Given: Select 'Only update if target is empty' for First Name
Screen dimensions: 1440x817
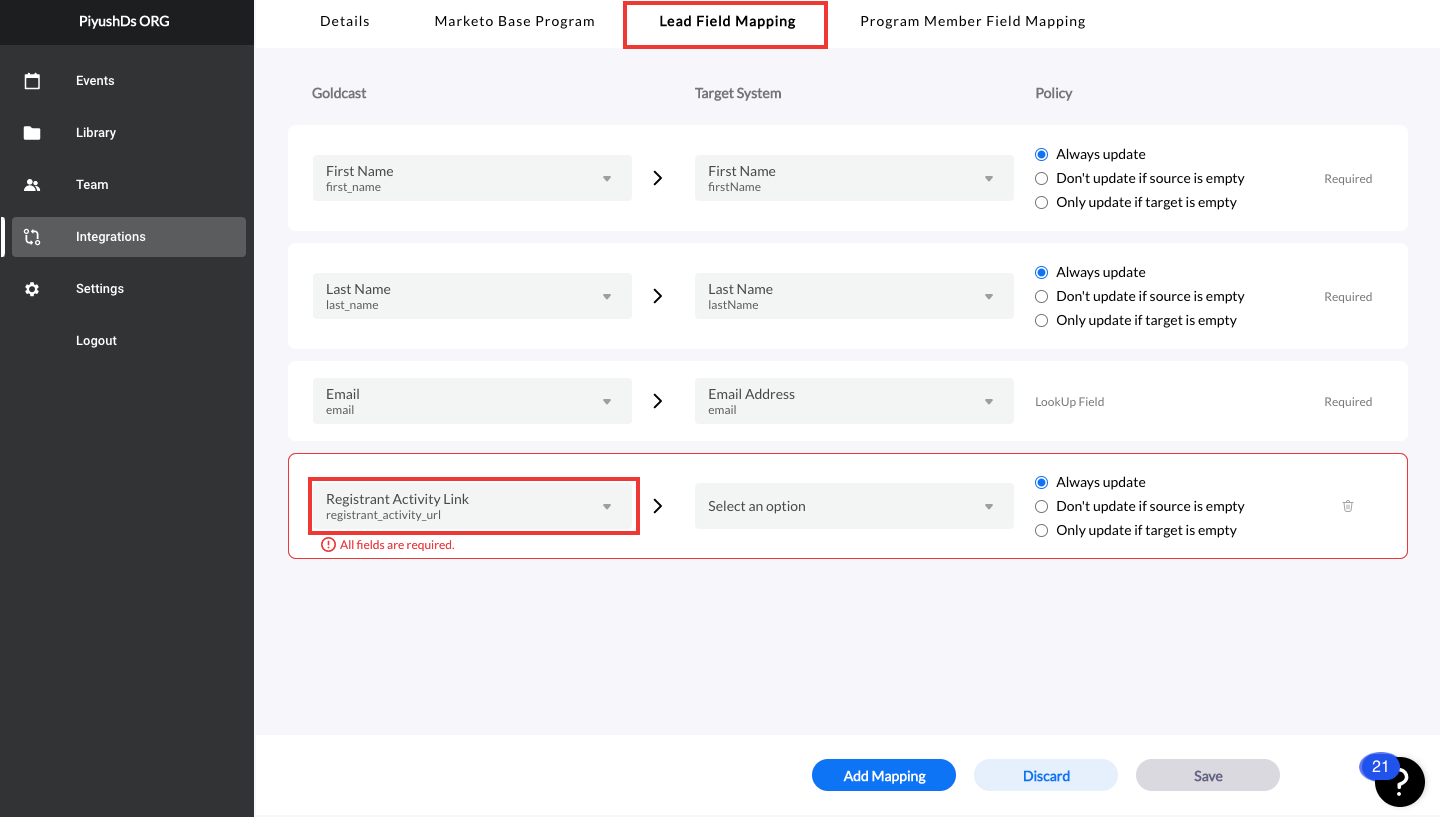Looking at the screenshot, I should tap(1041, 202).
